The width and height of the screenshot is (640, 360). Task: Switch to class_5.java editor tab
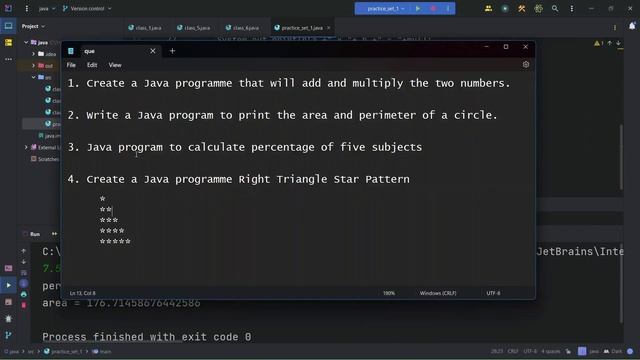(x=193, y=28)
